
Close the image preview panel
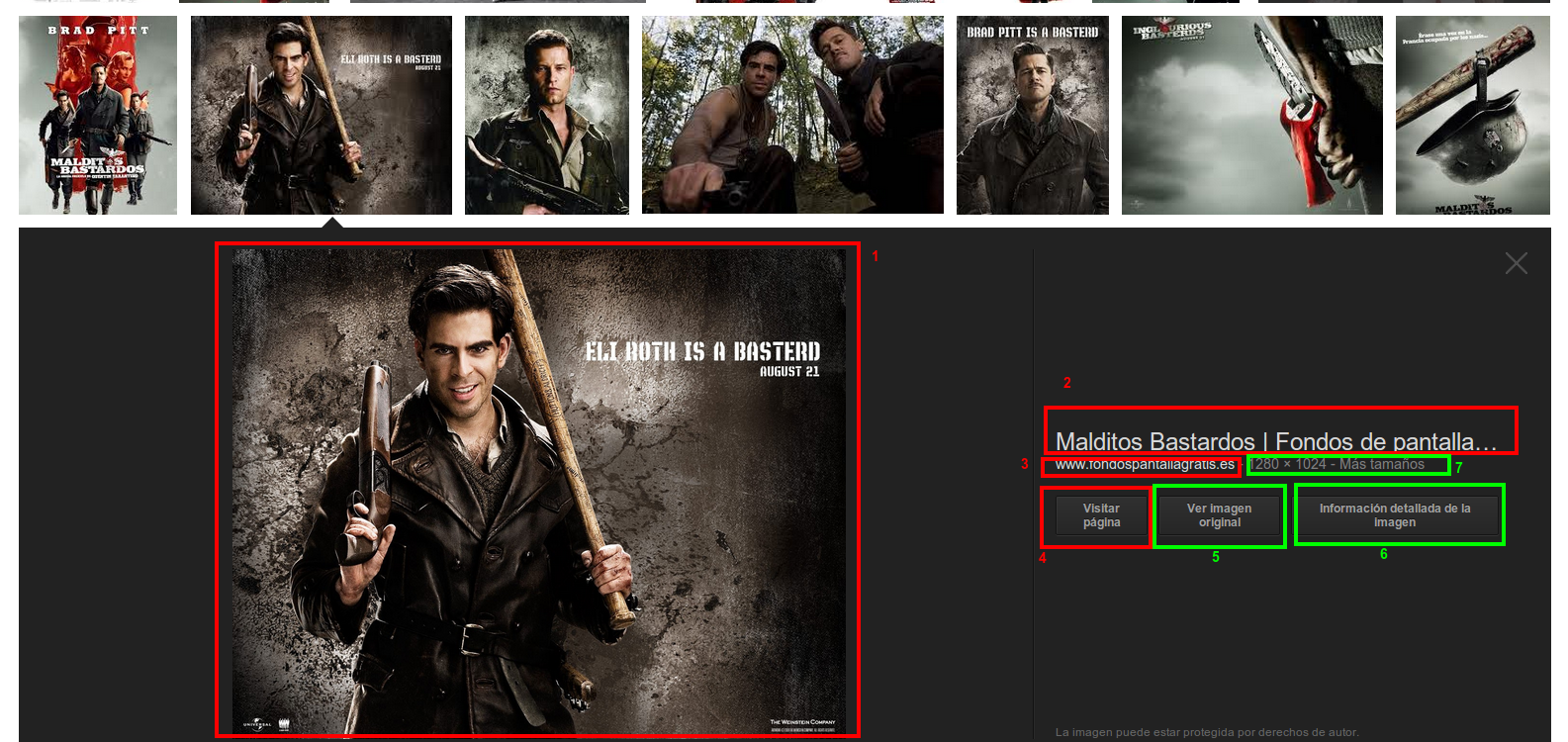tap(1516, 263)
